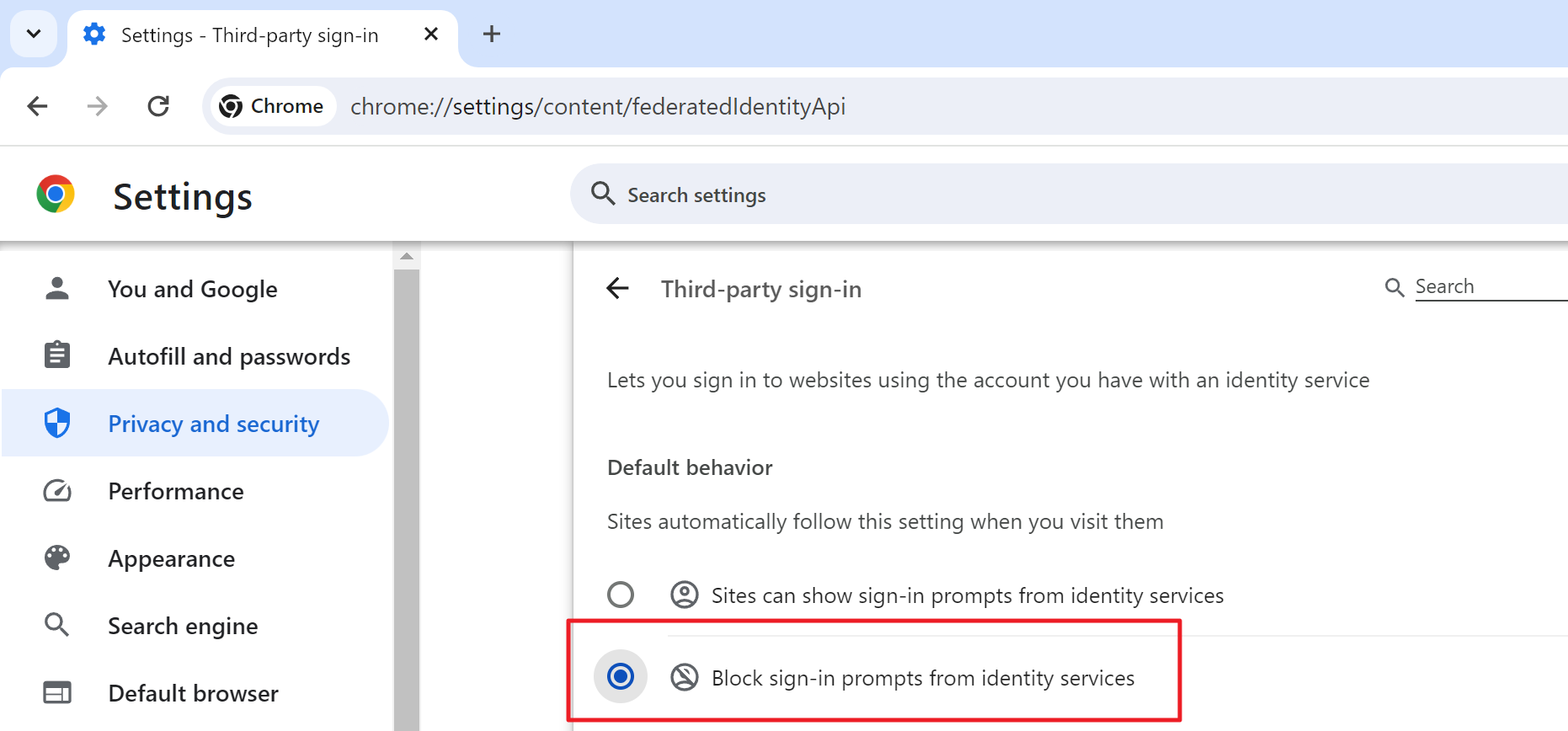Open a new browser tab
Screen dimensions: 1568x731
492,34
